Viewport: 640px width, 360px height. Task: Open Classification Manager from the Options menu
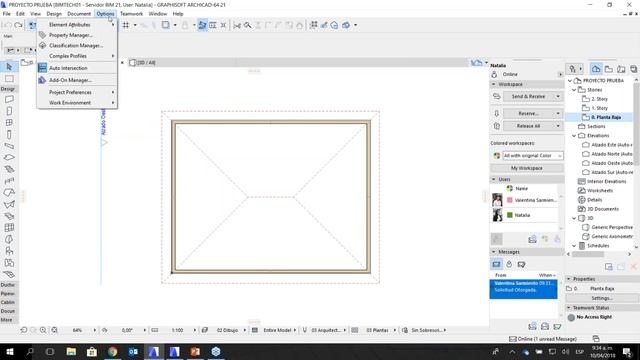click(77, 45)
